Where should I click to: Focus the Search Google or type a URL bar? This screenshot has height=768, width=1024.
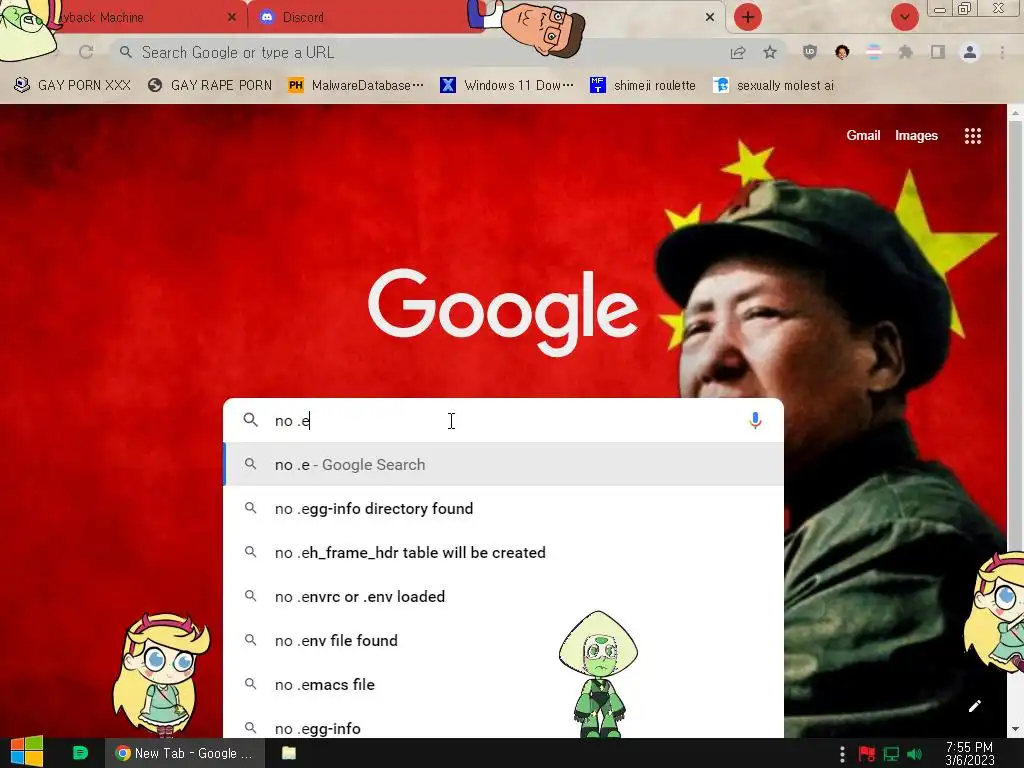(418, 52)
